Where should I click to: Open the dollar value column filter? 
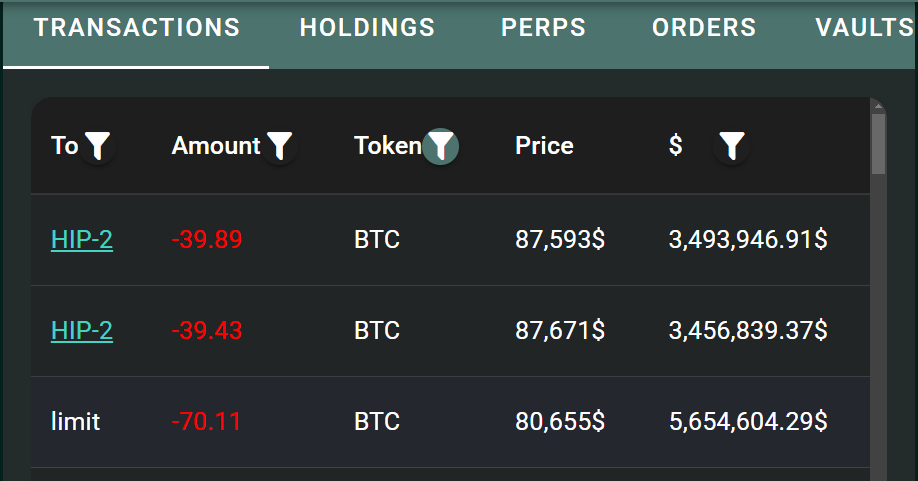click(731, 146)
